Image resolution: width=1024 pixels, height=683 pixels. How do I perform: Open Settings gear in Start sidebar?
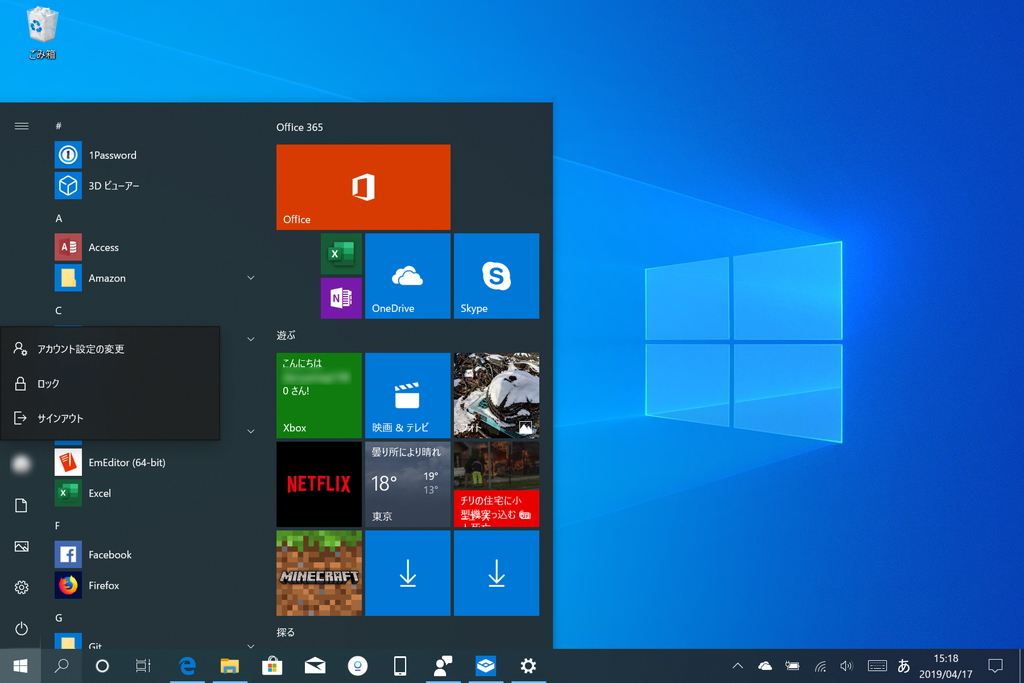(22, 587)
